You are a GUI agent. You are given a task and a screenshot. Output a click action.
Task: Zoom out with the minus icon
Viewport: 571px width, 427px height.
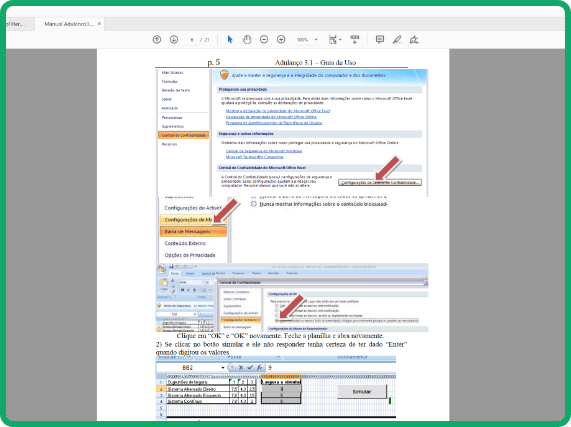[264, 39]
